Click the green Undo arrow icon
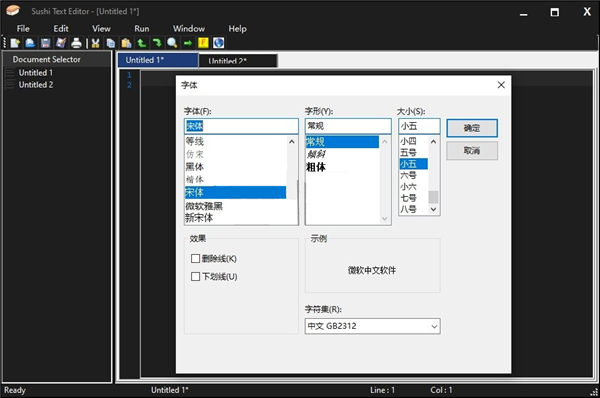Image resolution: width=600 pixels, height=398 pixels. click(x=142, y=43)
